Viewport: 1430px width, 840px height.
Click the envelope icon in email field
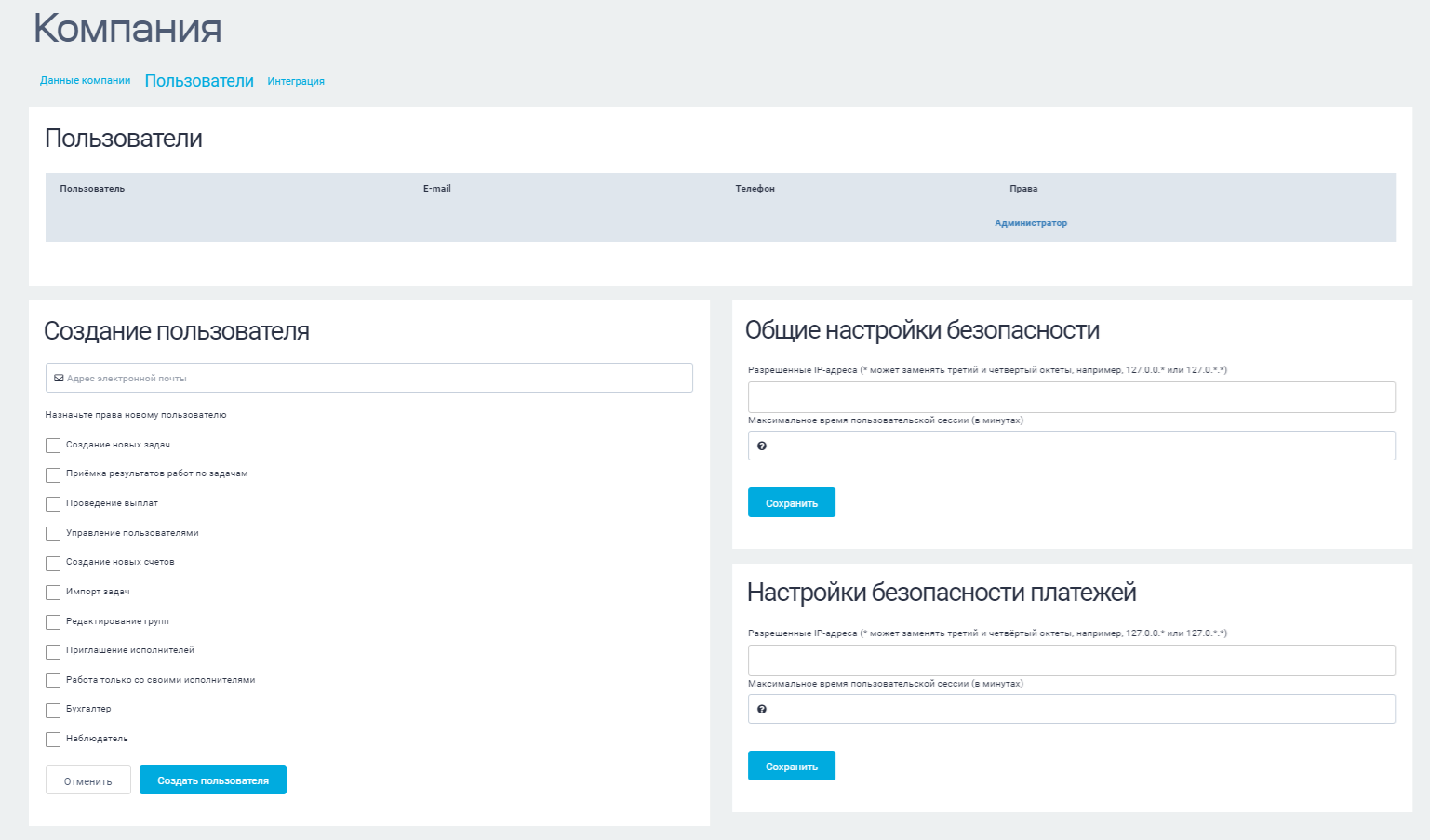[59, 379]
